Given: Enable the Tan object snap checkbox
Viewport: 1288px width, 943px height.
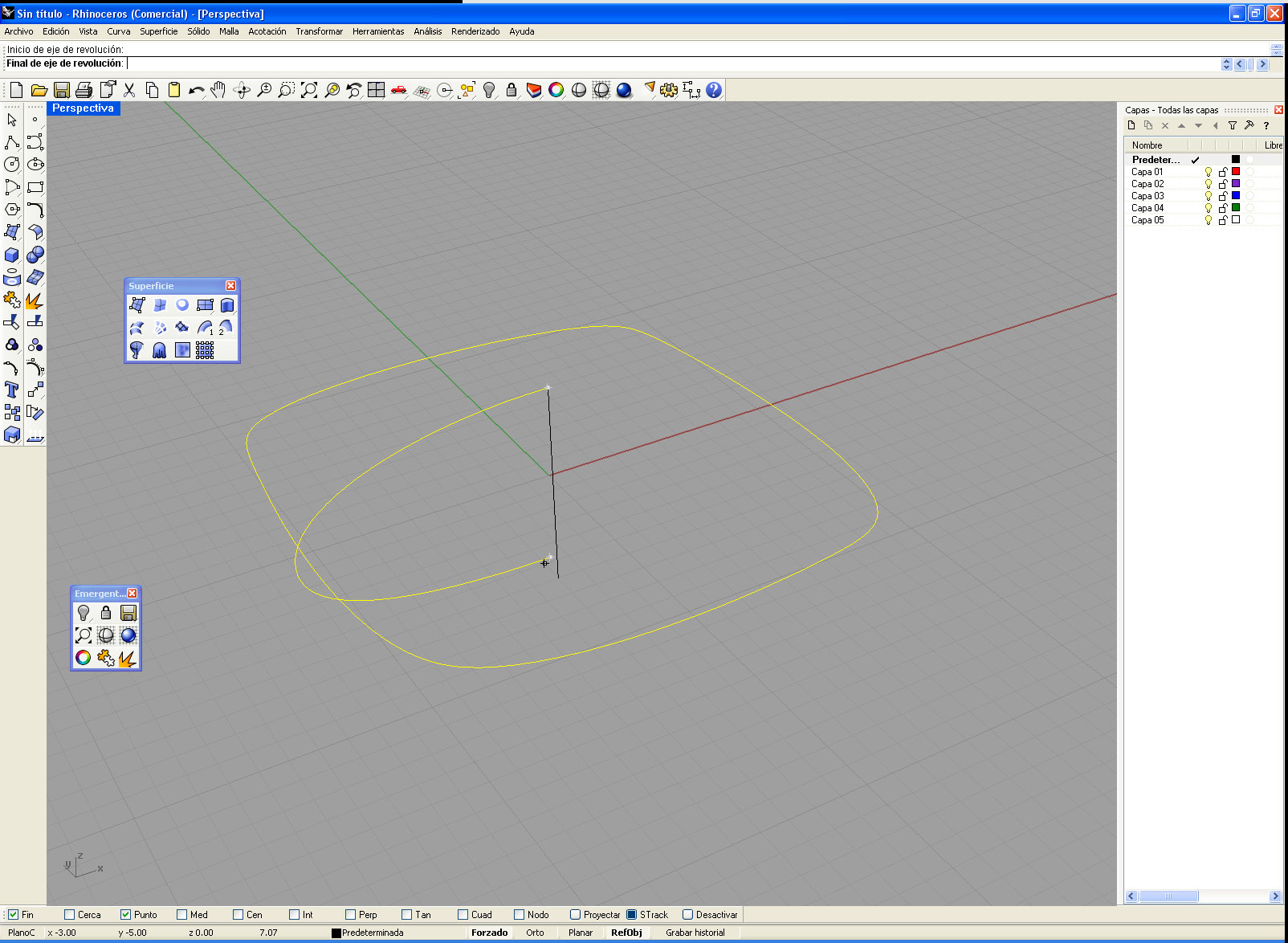Looking at the screenshot, I should pos(406,914).
